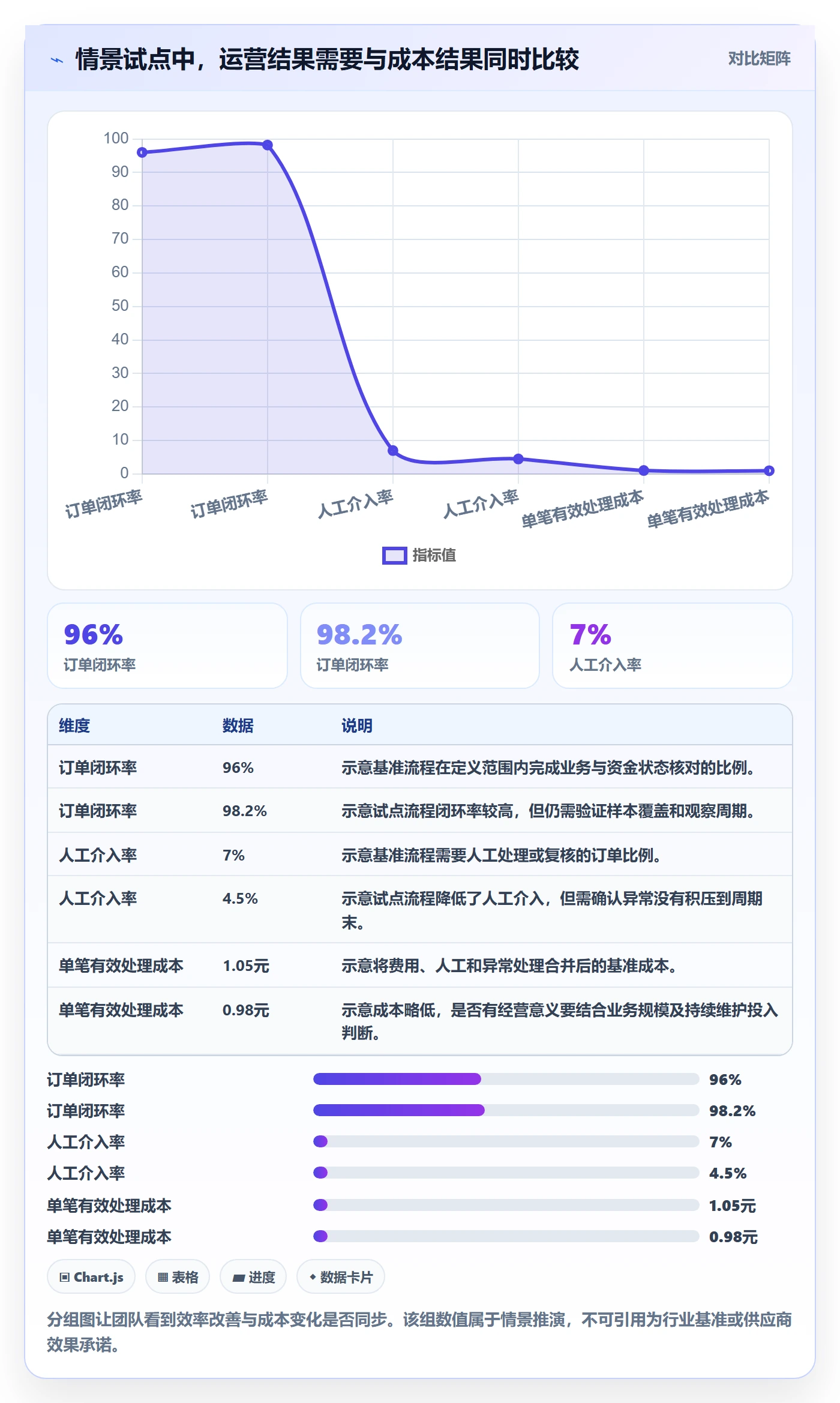Click the 表格 tag chip

tap(178, 1277)
